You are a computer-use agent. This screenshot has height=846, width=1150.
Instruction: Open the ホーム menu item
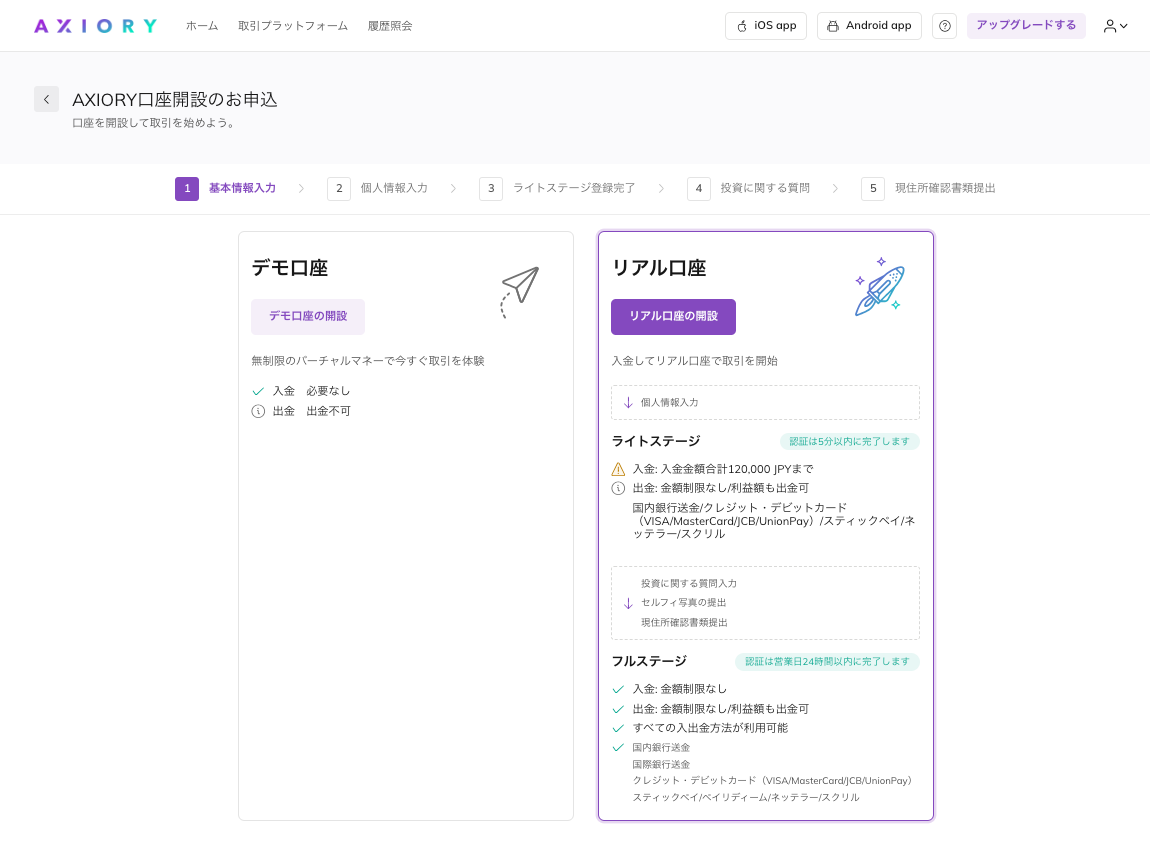[x=202, y=26]
